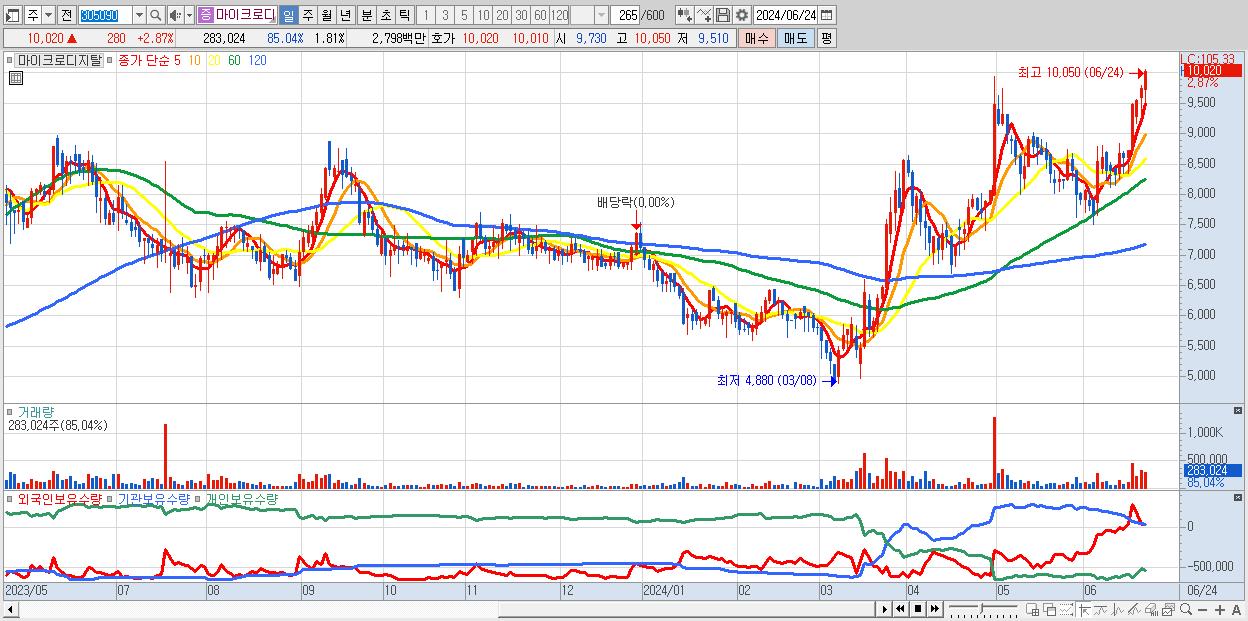Image resolution: width=1248 pixels, height=621 pixels.
Task: Click the 매도 sell button
Action: [x=795, y=38]
